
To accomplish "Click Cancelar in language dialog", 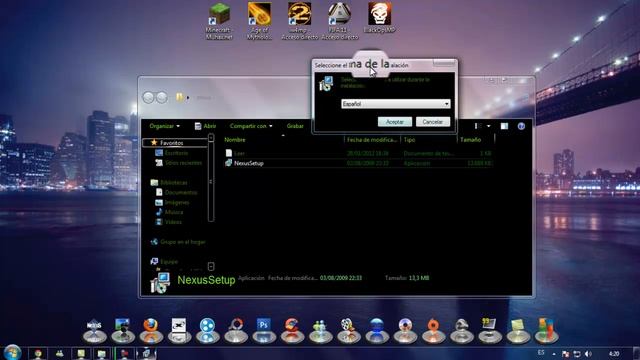I will (433, 122).
